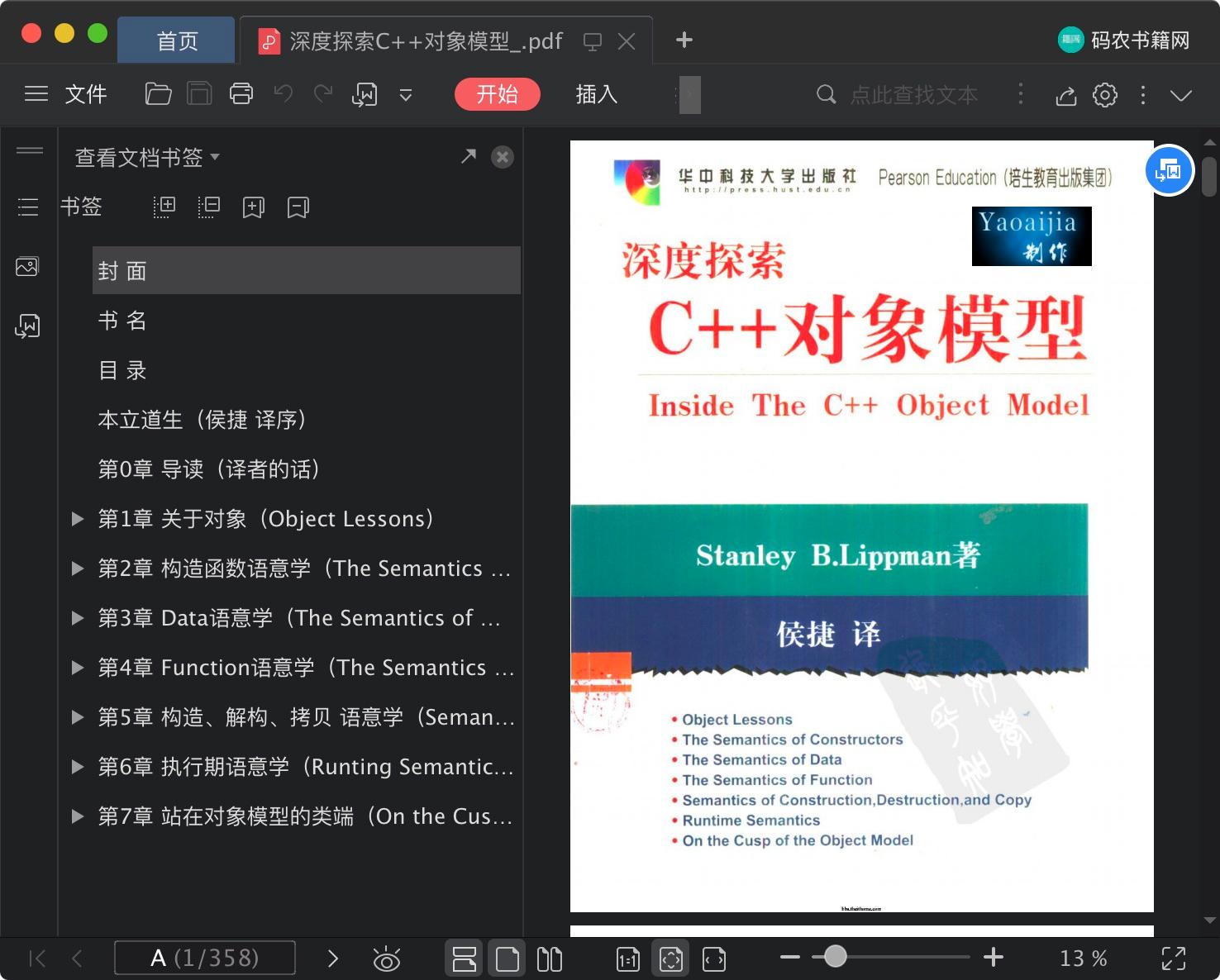
Task: Click the add bookmark icon
Action: point(253,207)
